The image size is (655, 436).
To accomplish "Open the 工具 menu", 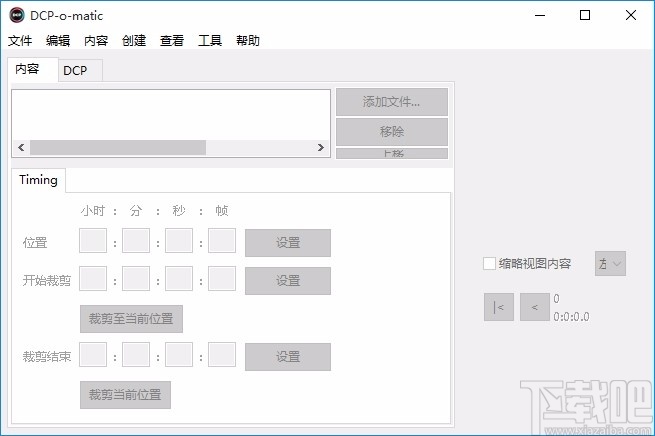I will tap(210, 41).
